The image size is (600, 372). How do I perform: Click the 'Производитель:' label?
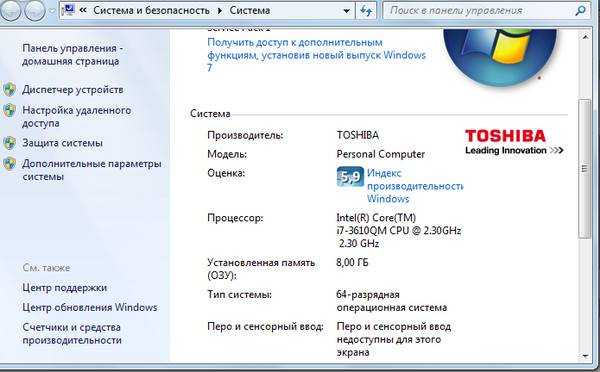coord(245,135)
